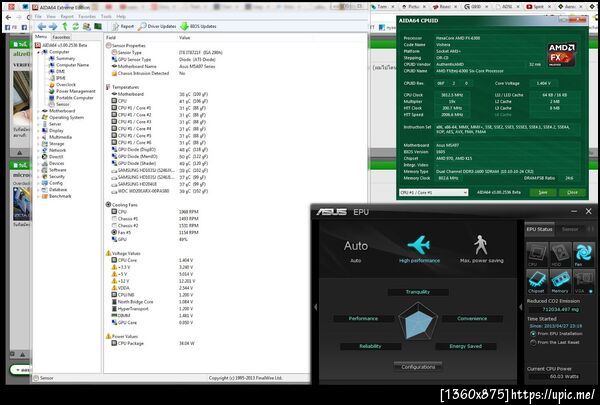The height and width of the screenshot is (405, 600).
Task: Click the Chipset status icon in EPU
Action: [x=537, y=281]
